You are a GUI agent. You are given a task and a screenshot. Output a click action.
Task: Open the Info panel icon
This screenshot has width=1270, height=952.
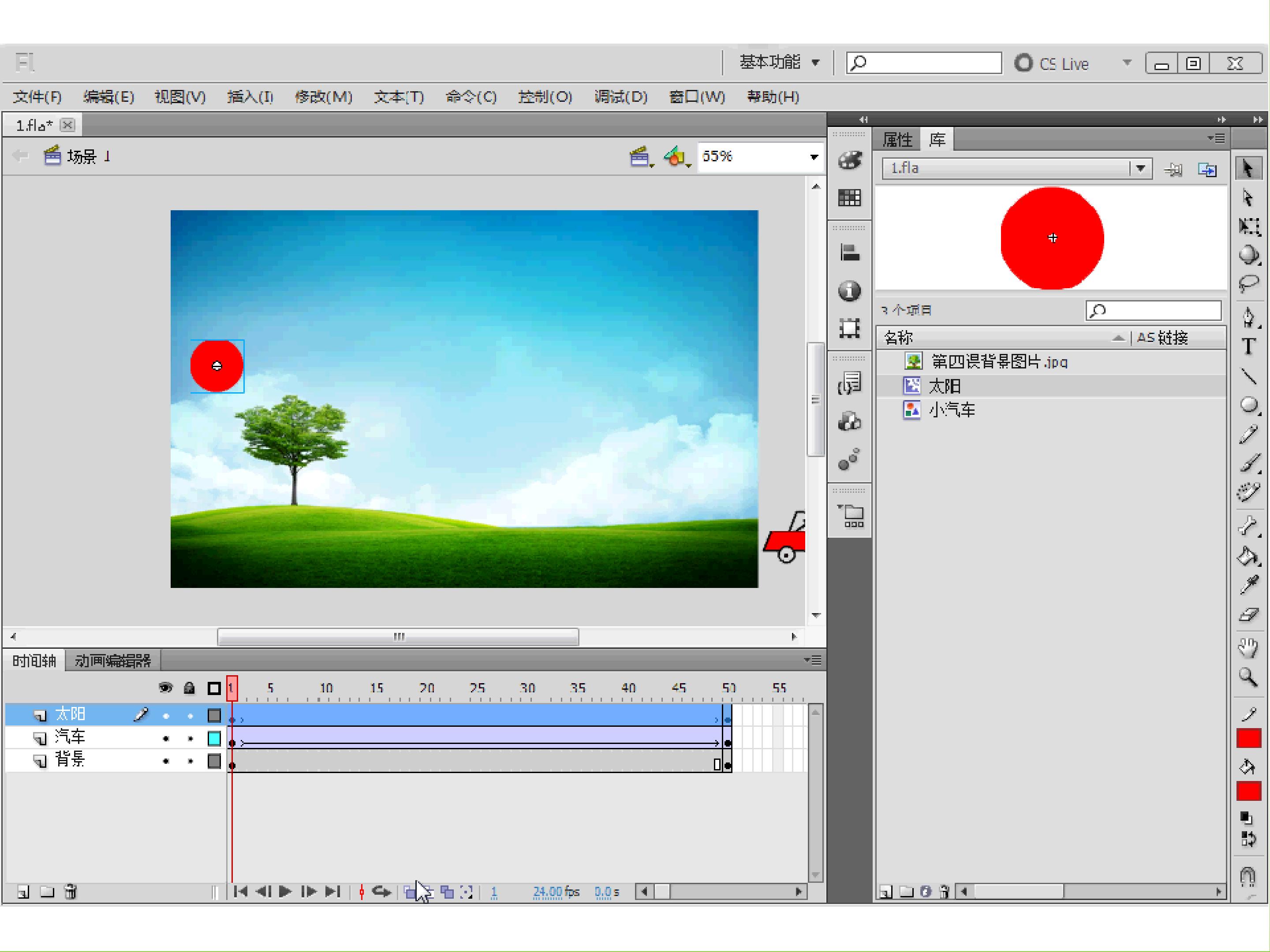pyautogui.click(x=849, y=291)
